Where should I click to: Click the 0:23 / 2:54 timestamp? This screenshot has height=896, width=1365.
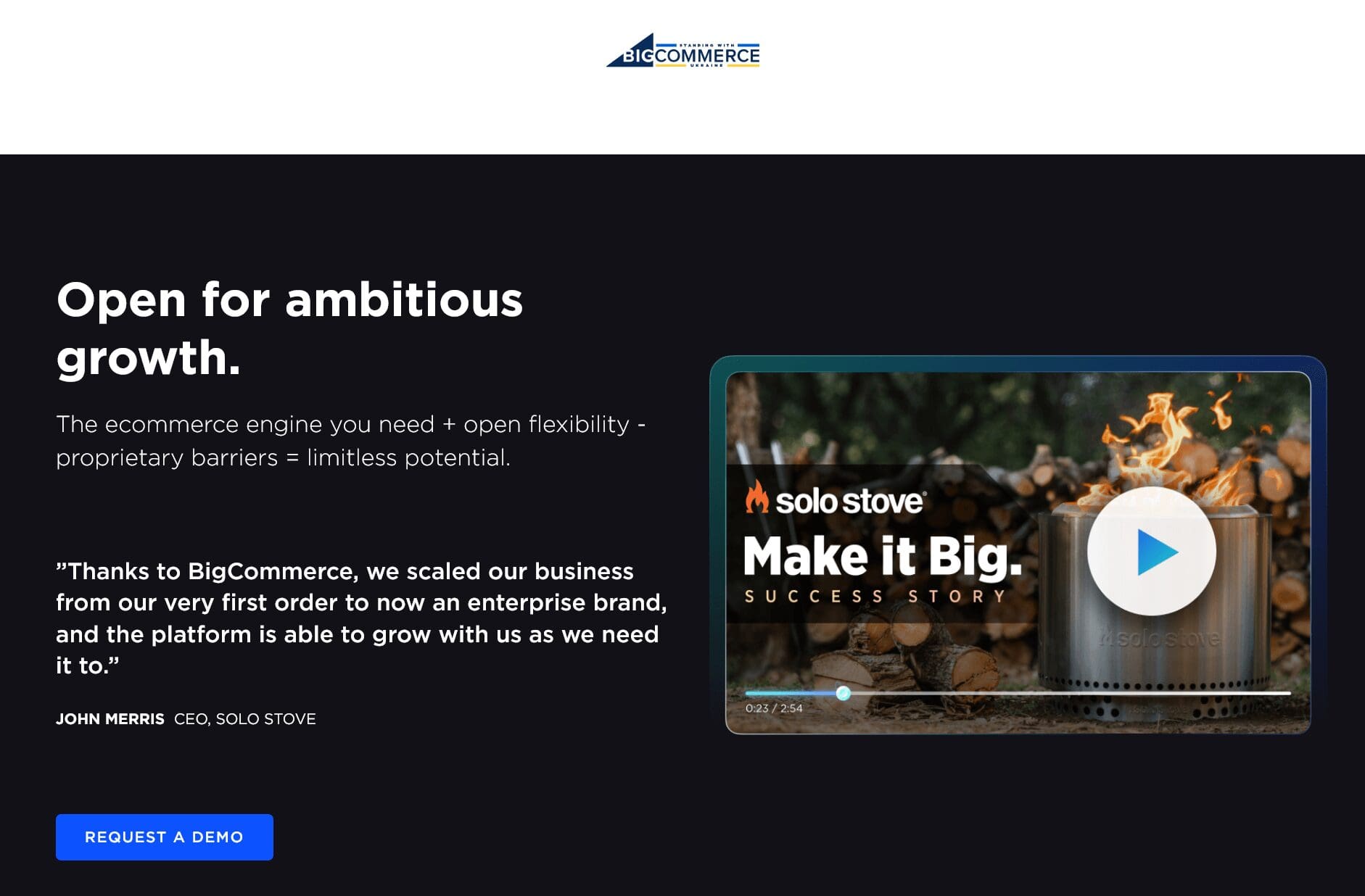(774, 708)
